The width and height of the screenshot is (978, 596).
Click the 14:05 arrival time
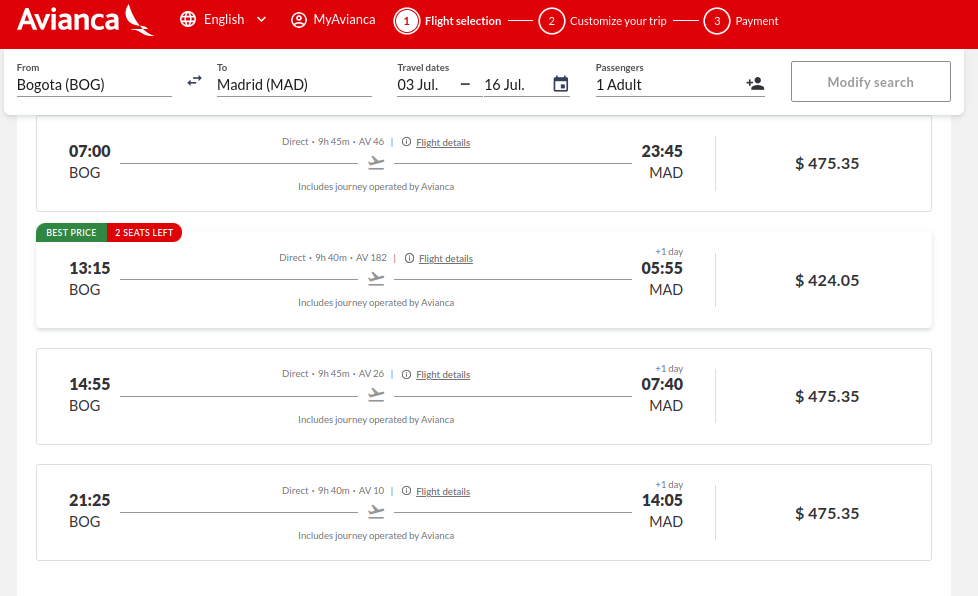pos(662,501)
